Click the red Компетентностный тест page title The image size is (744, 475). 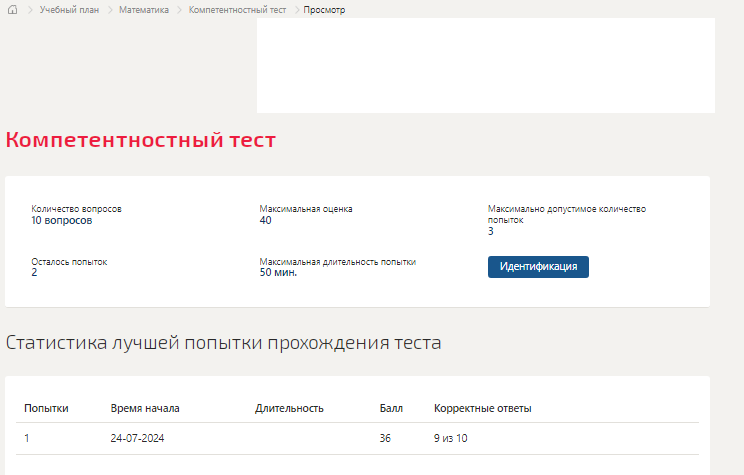coord(140,140)
